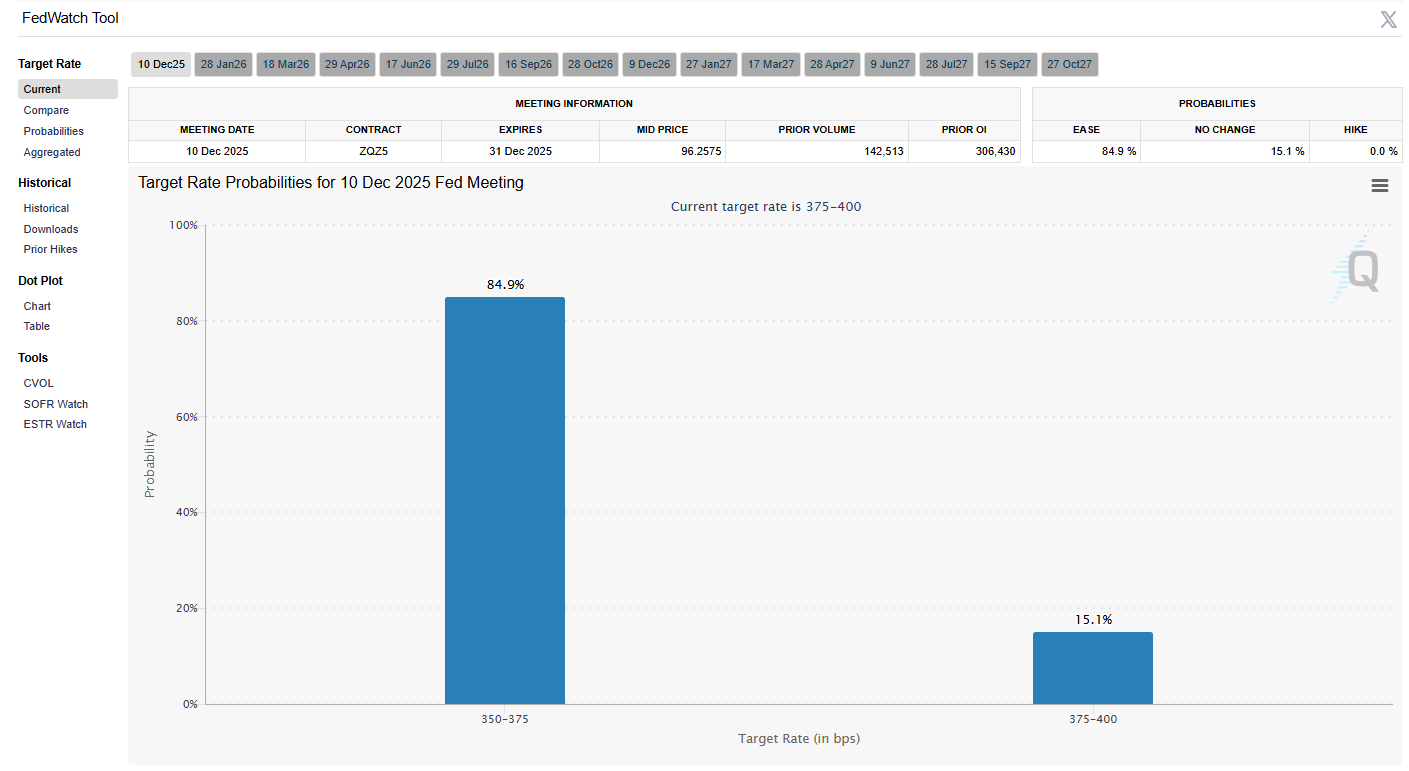This screenshot has width=1409, height=771.
Task: Open the Dot Plot Table
Action: coord(37,326)
